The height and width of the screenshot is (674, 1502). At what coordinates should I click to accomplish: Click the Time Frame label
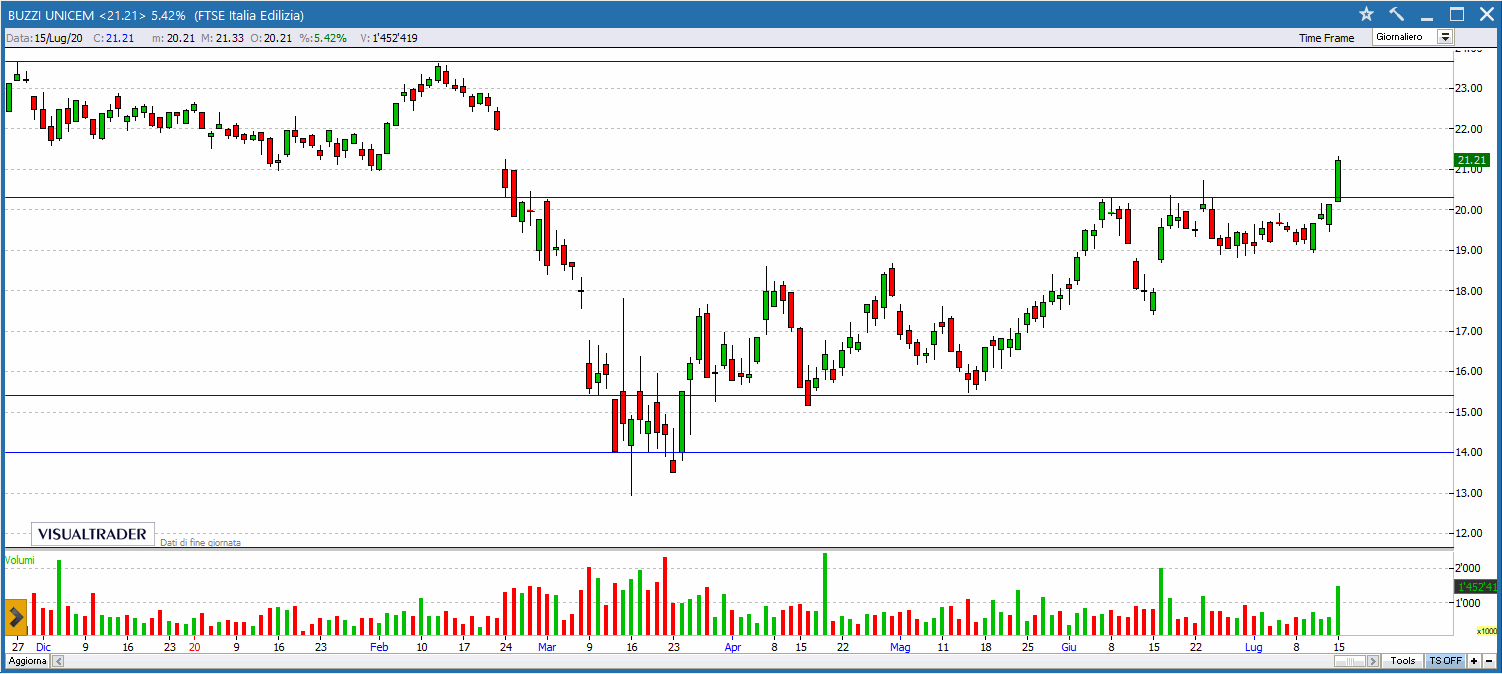1326,38
